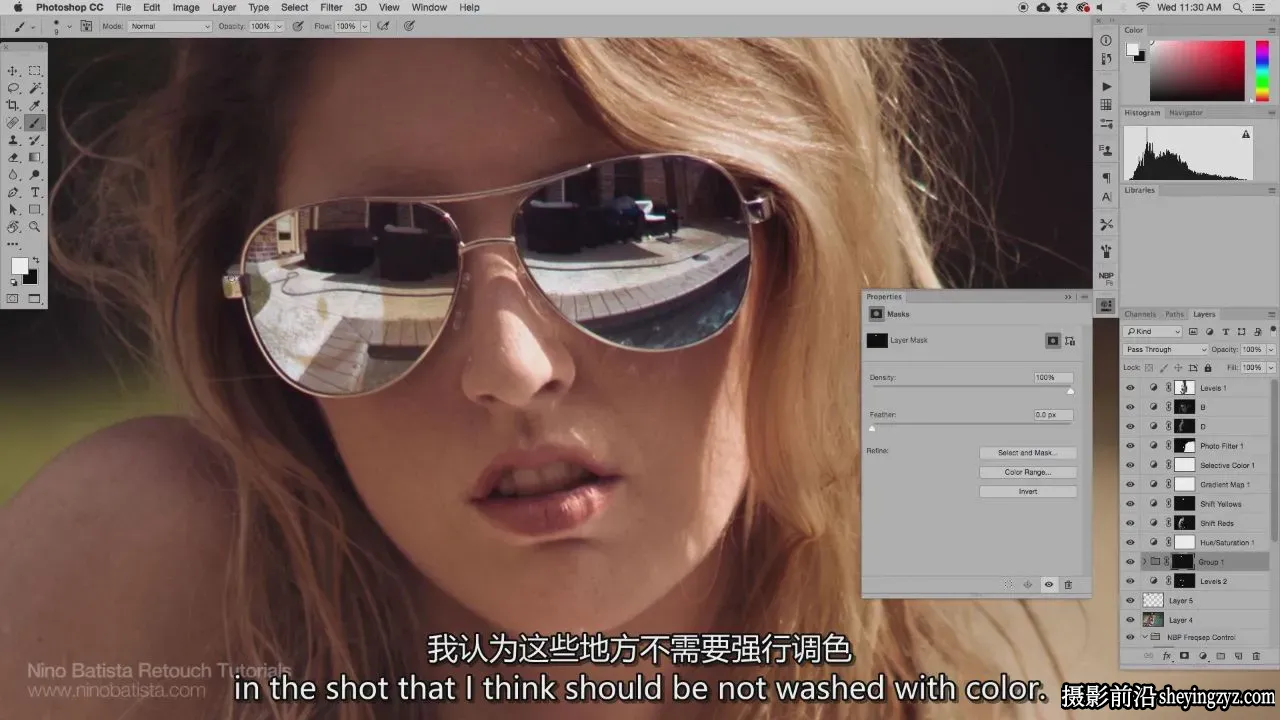The height and width of the screenshot is (720, 1280).
Task: Add layer style via fx icon
Action: 1167,656
